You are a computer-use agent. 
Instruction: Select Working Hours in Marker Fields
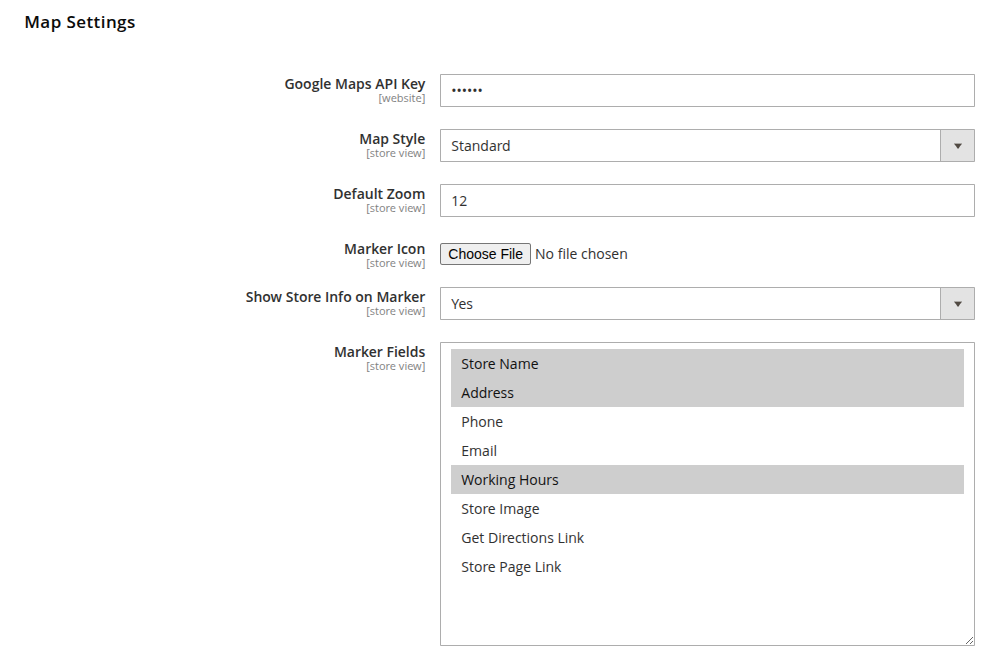click(707, 480)
